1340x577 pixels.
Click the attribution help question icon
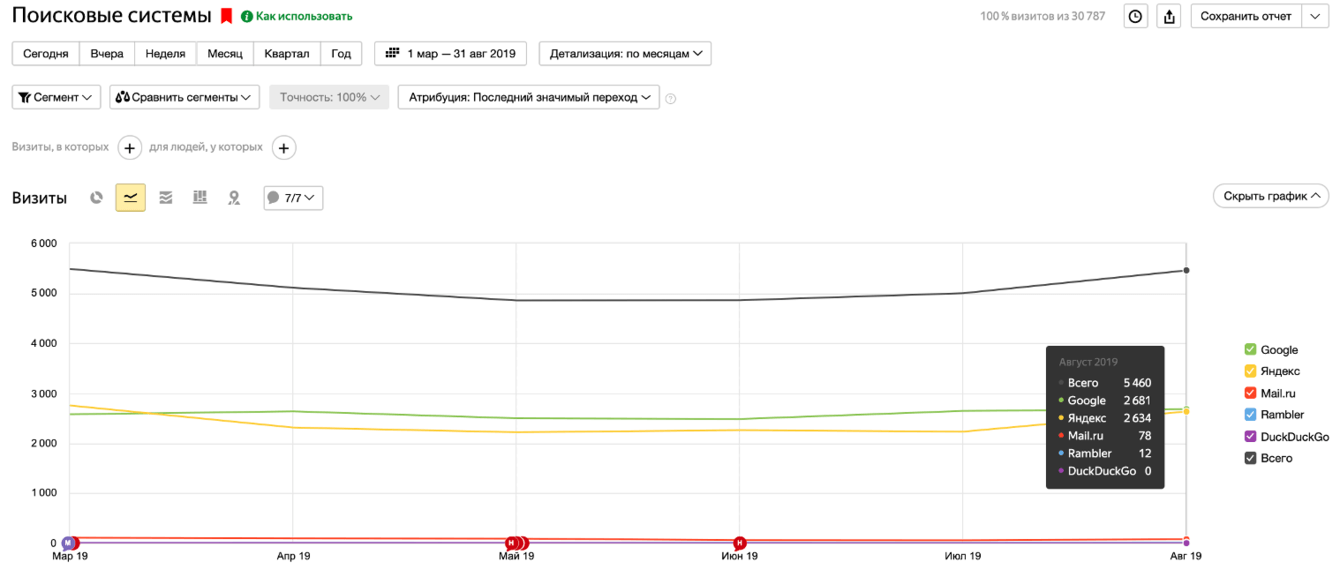[x=671, y=98]
